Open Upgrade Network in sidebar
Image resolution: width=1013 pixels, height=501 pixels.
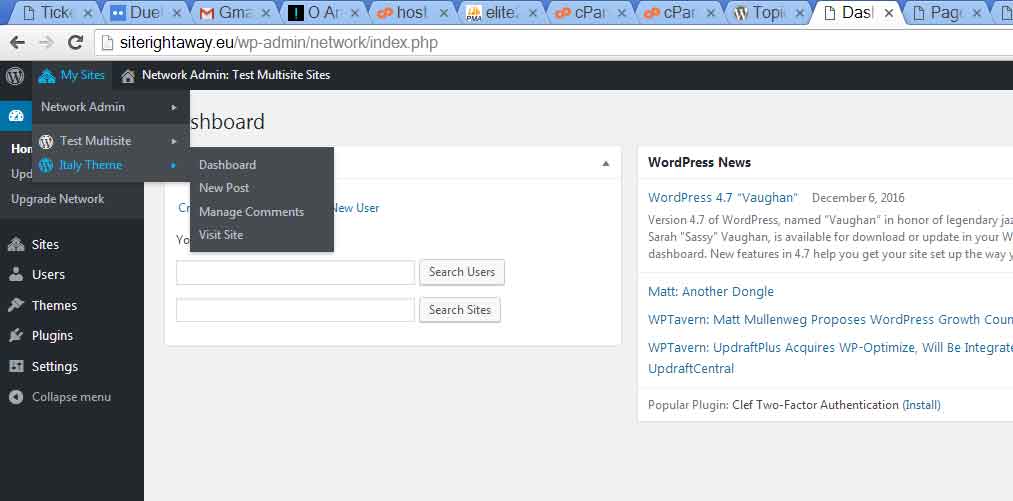[x=57, y=199]
